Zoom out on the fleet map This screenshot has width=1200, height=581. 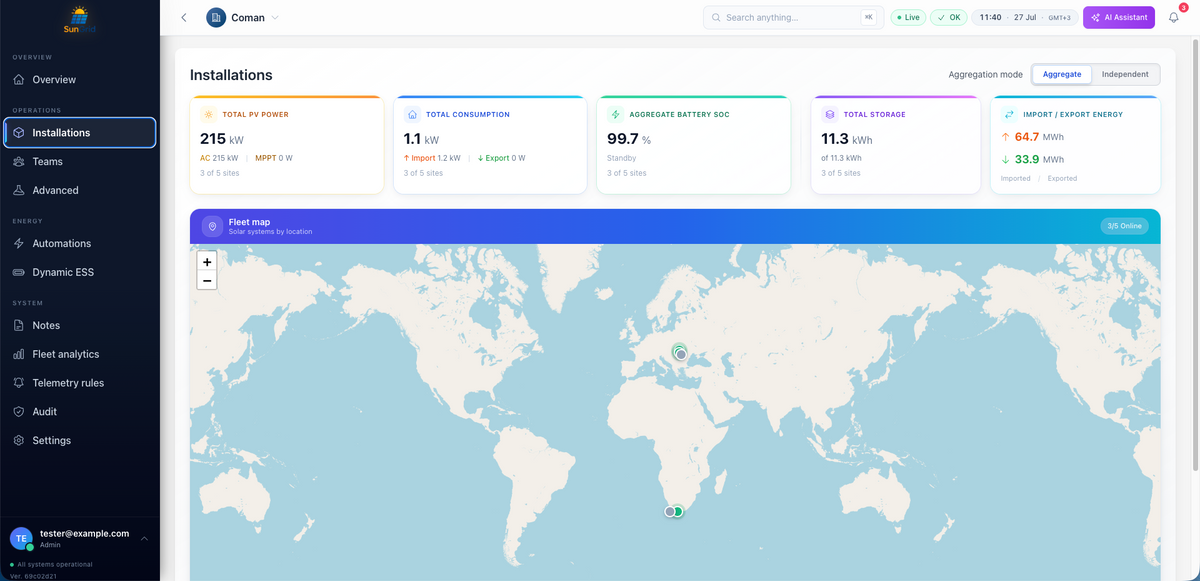(207, 281)
